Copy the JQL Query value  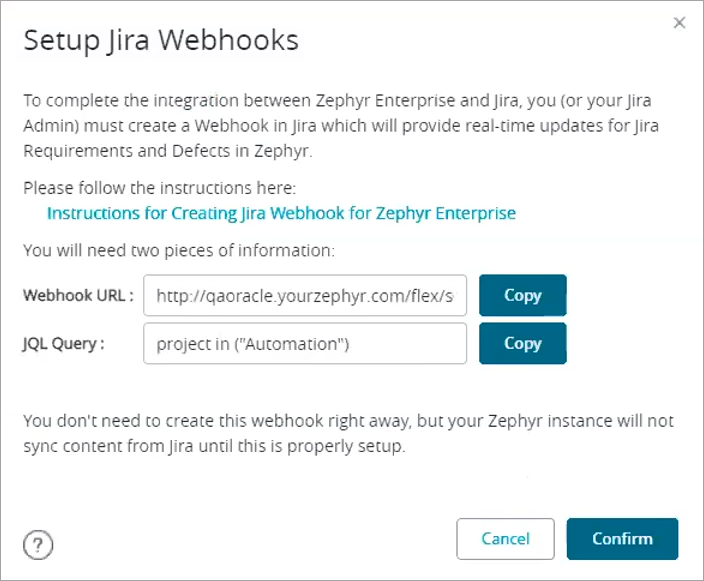pos(522,343)
